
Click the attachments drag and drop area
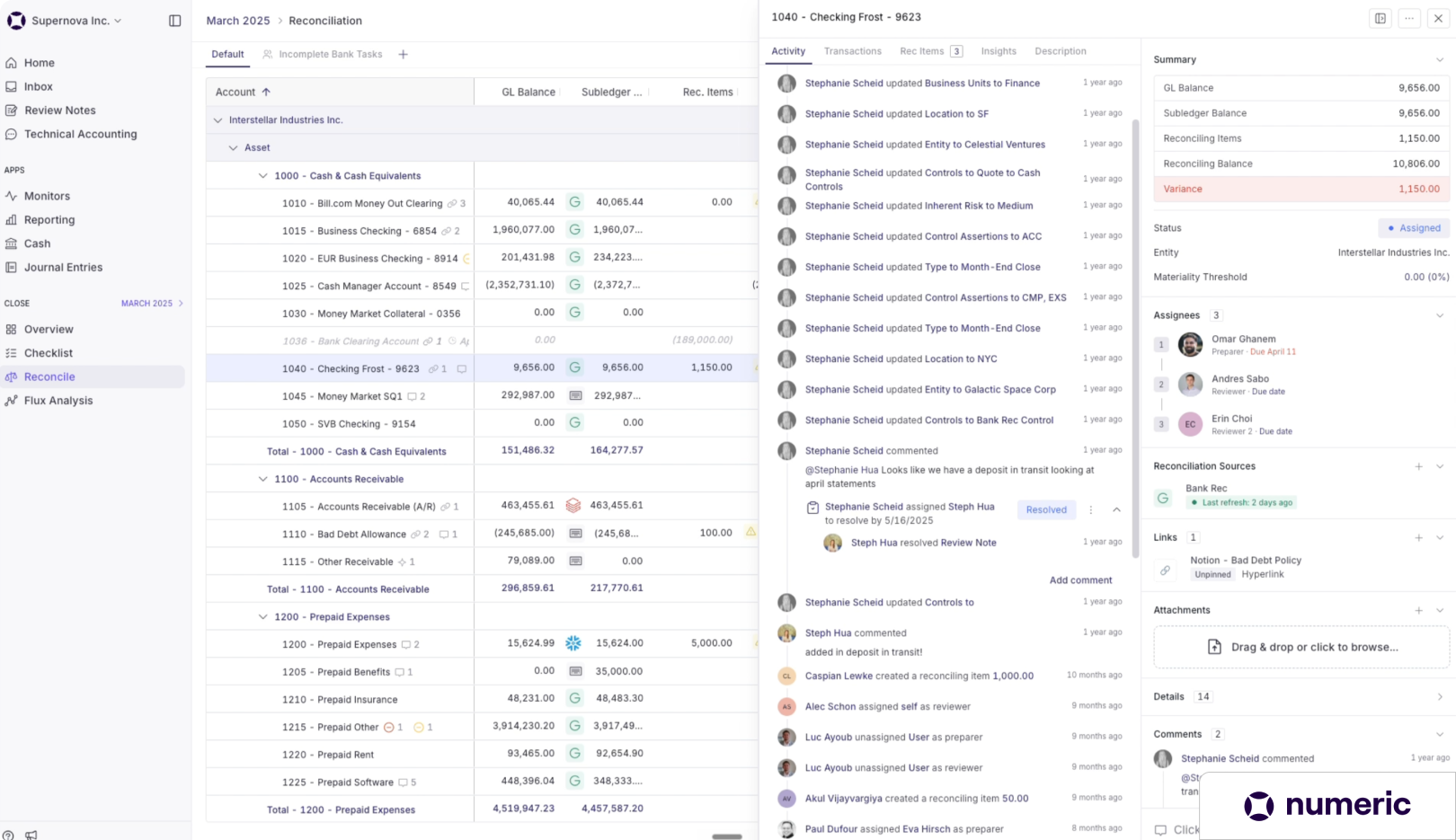(x=1301, y=647)
